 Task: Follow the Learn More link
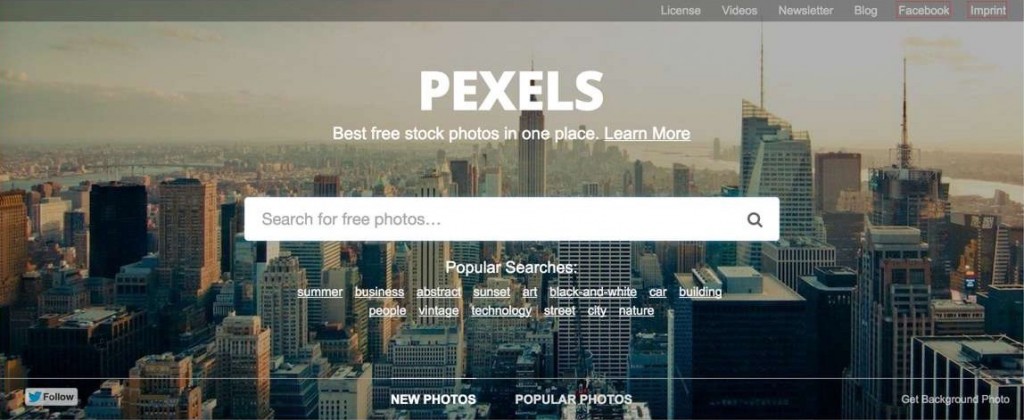click(647, 134)
